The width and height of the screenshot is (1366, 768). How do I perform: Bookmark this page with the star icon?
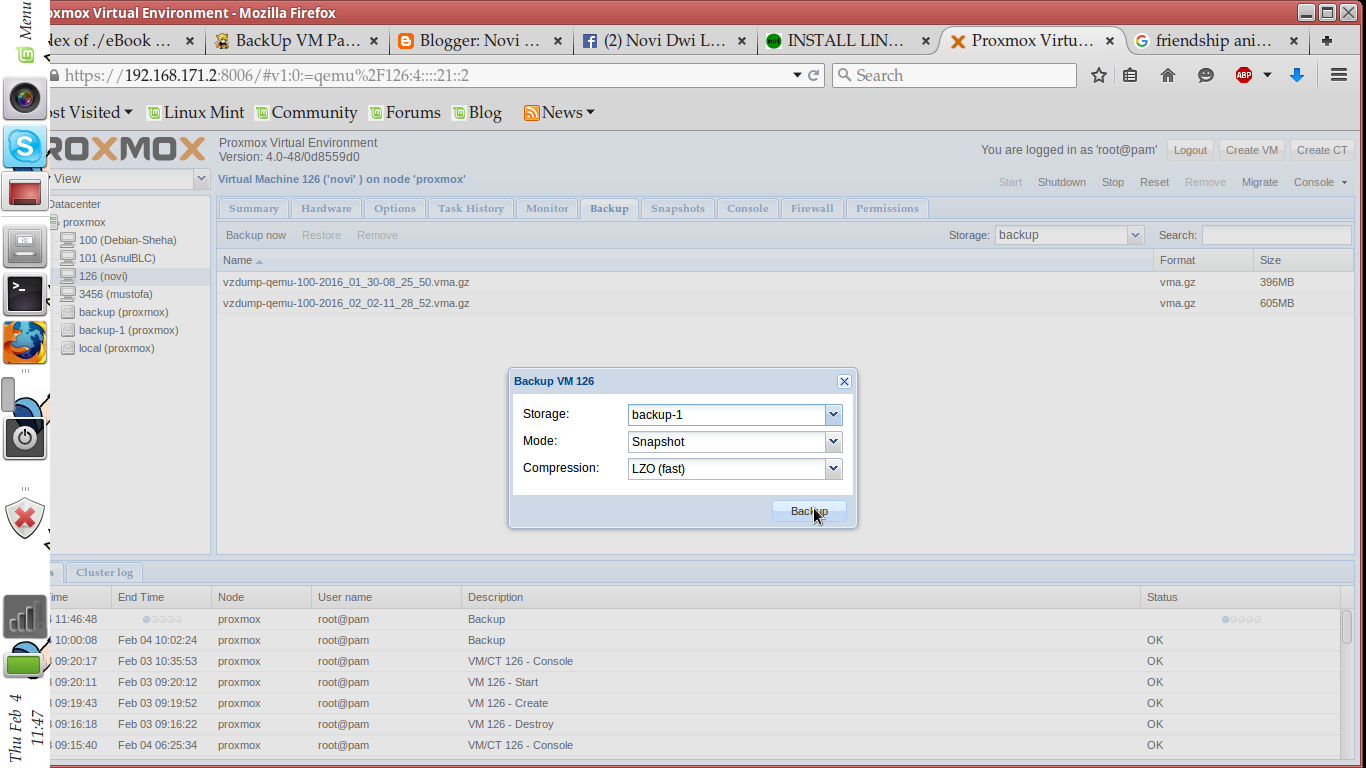point(1097,75)
